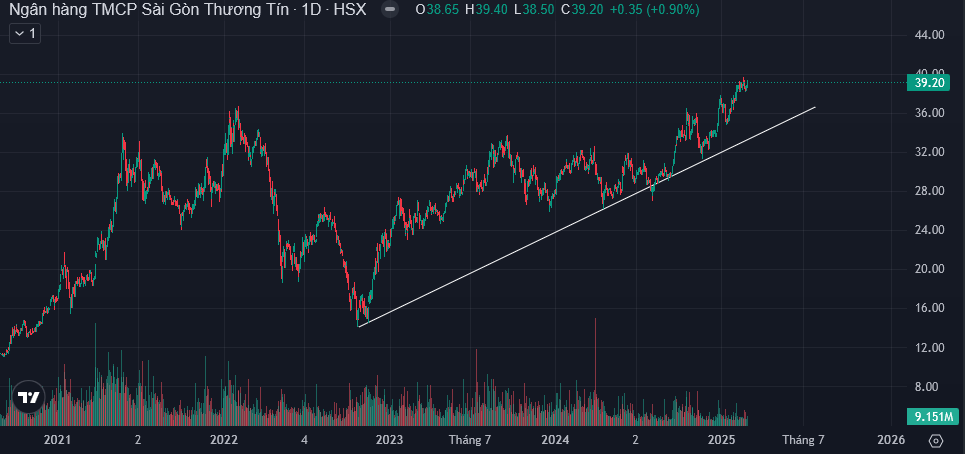Click the 2023 time axis label
Image resolution: width=965 pixels, height=454 pixels.
click(x=389, y=440)
